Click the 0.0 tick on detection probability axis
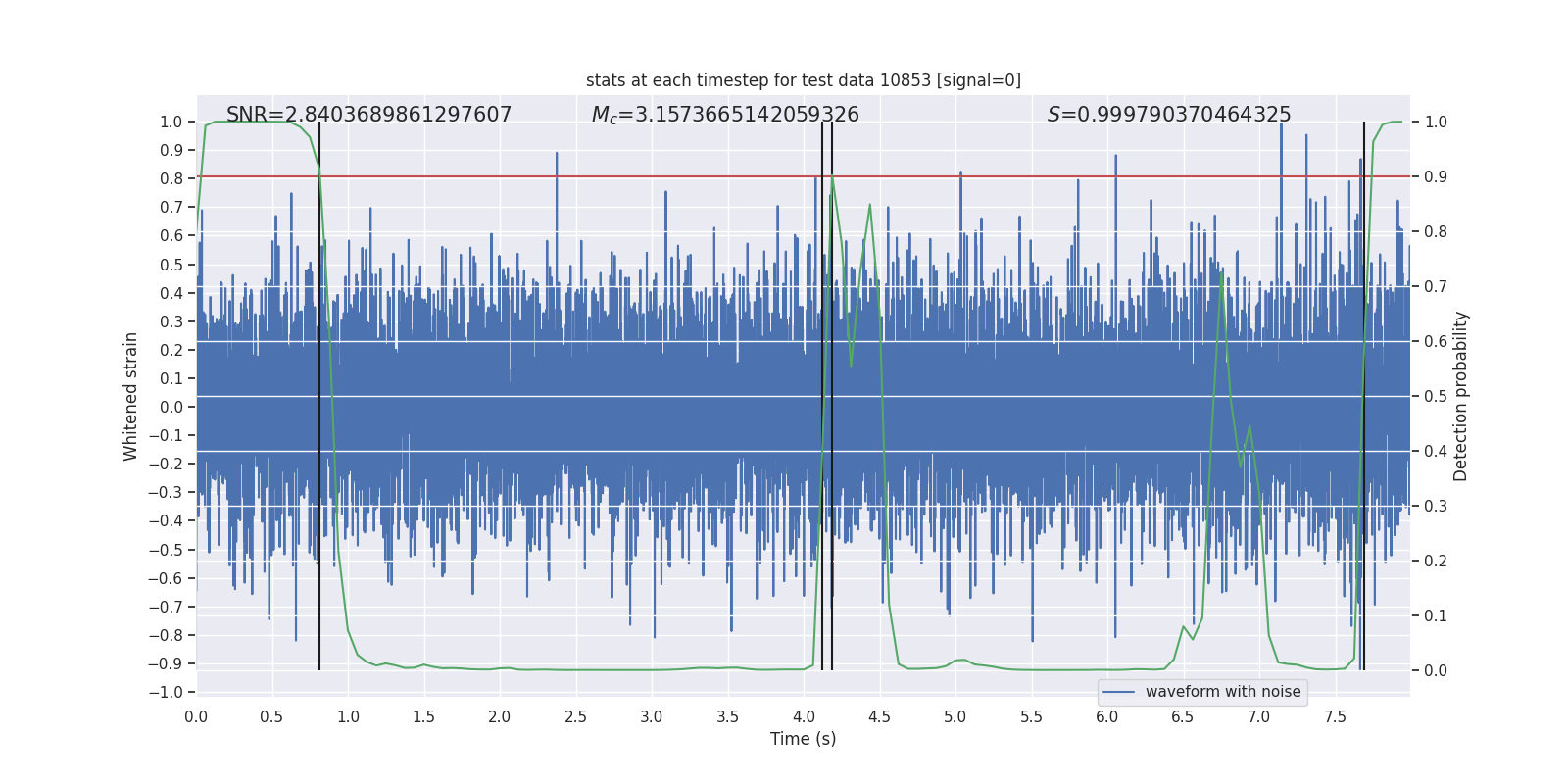This screenshot has height=784, width=1568. (x=1436, y=671)
